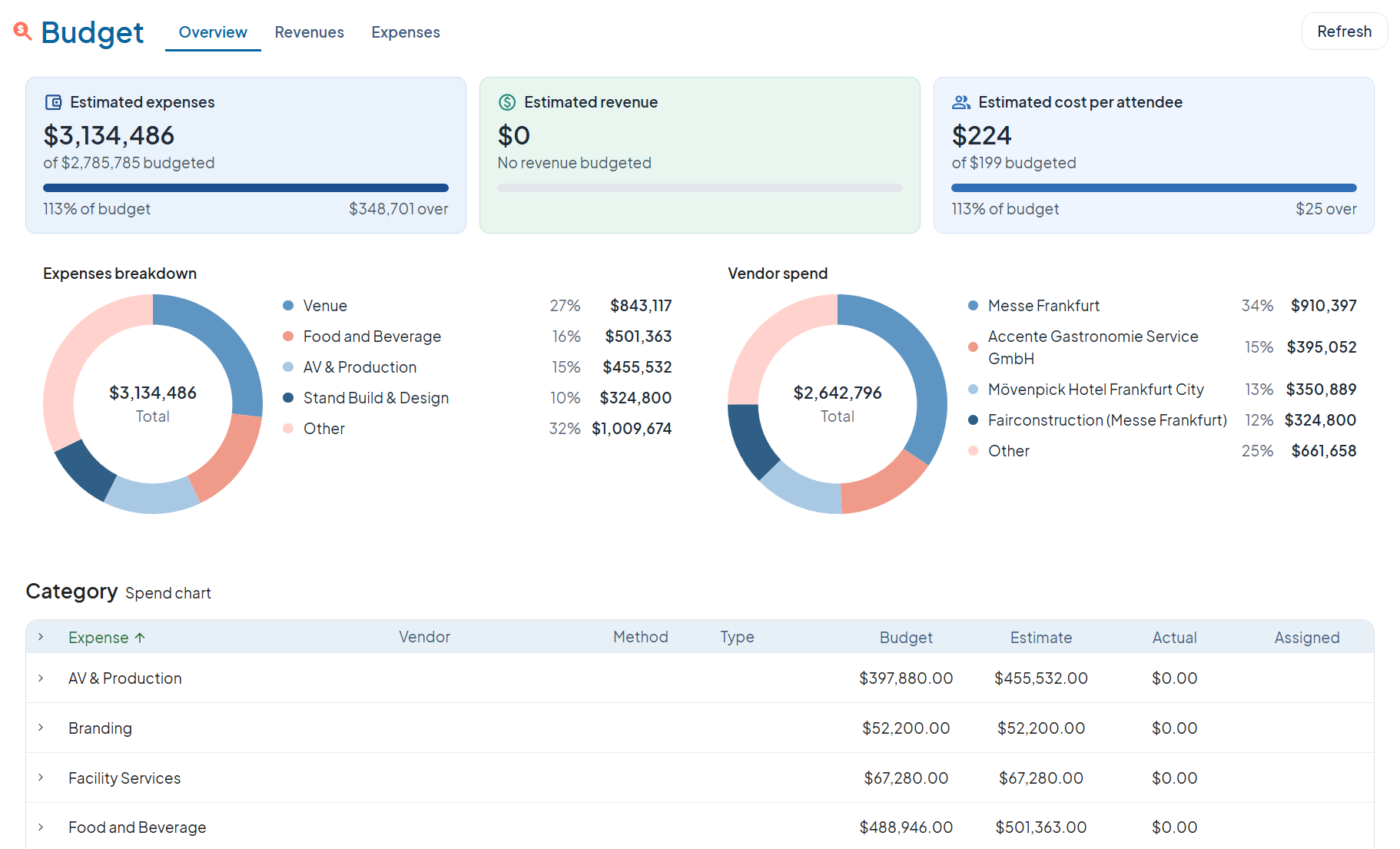Sort by the Estimate column header
Screen dimensions: 1400x849
click(x=1041, y=638)
